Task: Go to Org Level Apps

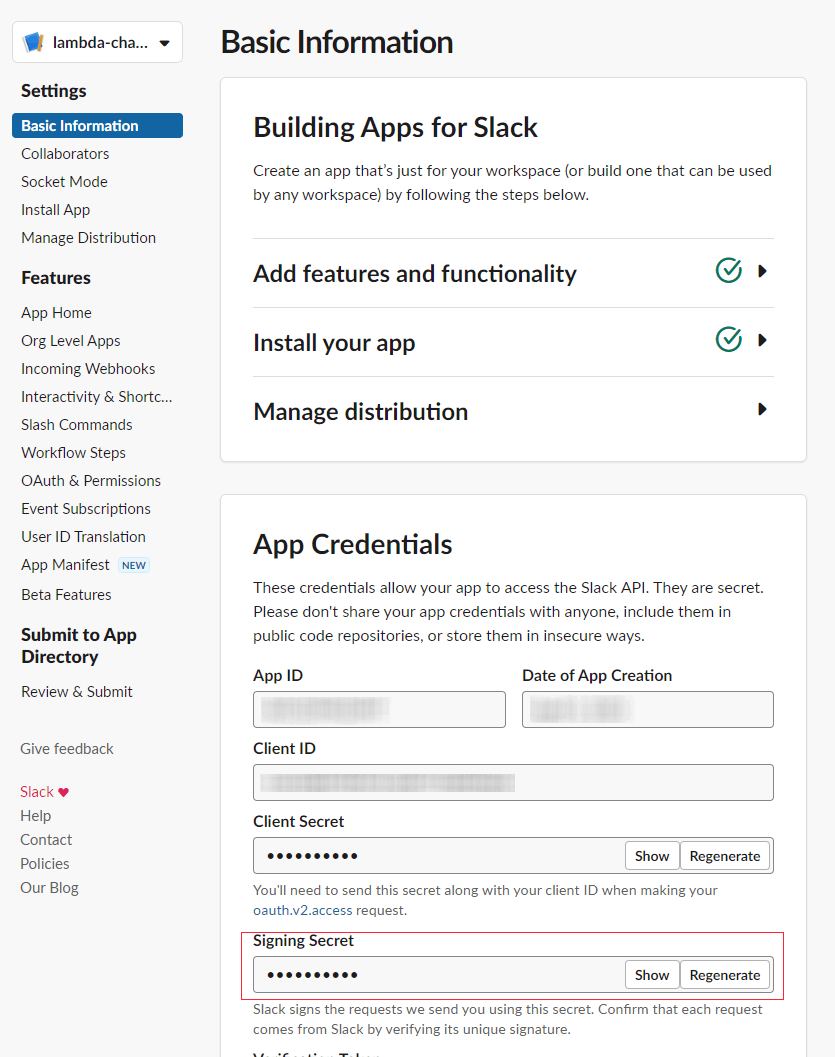Action: (71, 341)
